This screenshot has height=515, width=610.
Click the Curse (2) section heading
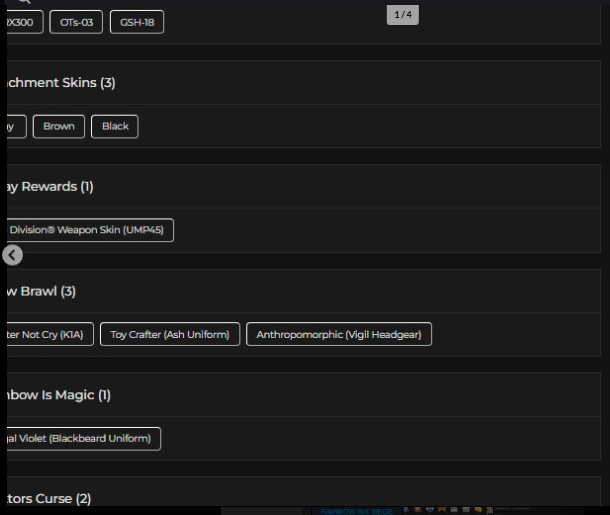tap(49, 499)
